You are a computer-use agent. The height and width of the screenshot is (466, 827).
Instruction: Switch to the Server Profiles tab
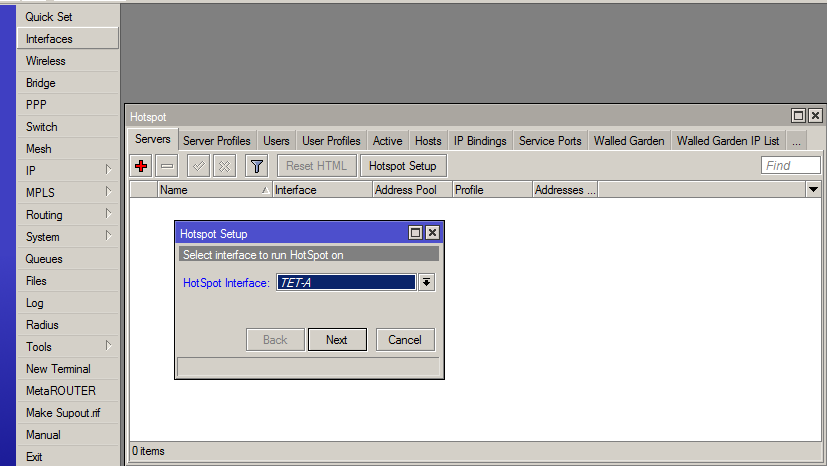click(x=217, y=141)
